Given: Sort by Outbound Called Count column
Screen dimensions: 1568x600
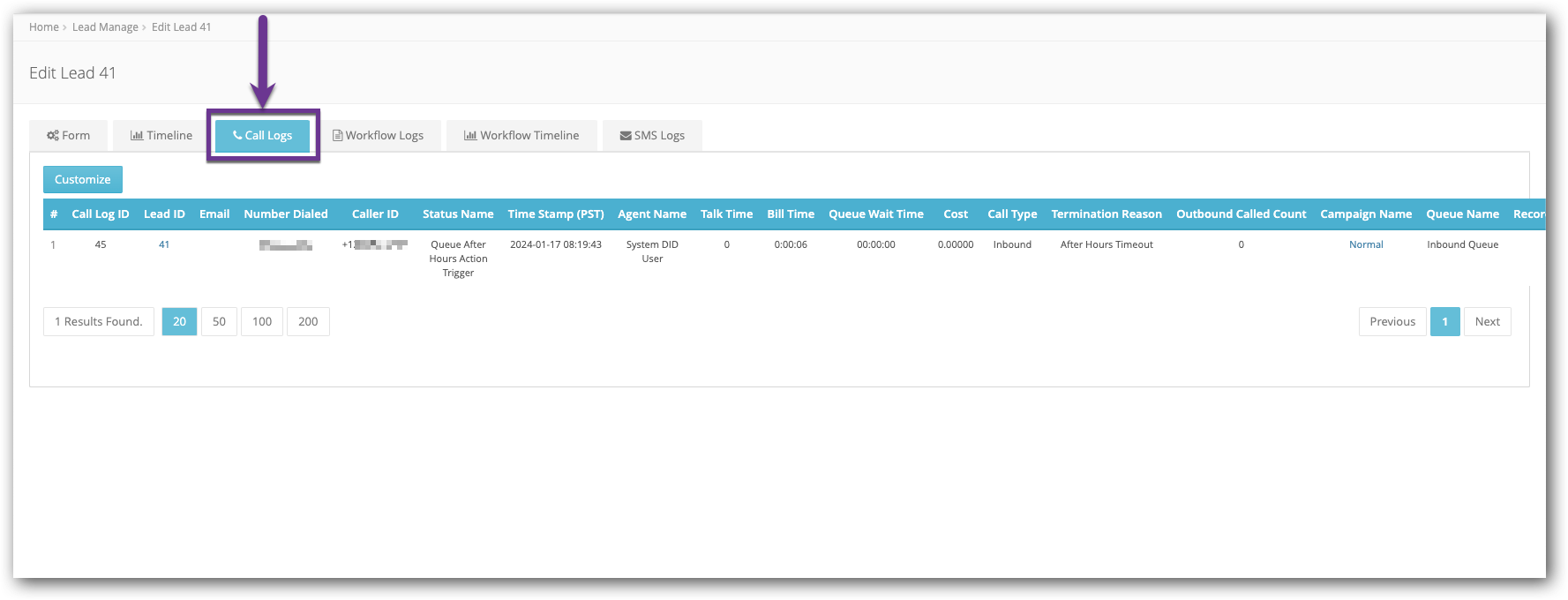Looking at the screenshot, I should (x=1242, y=214).
